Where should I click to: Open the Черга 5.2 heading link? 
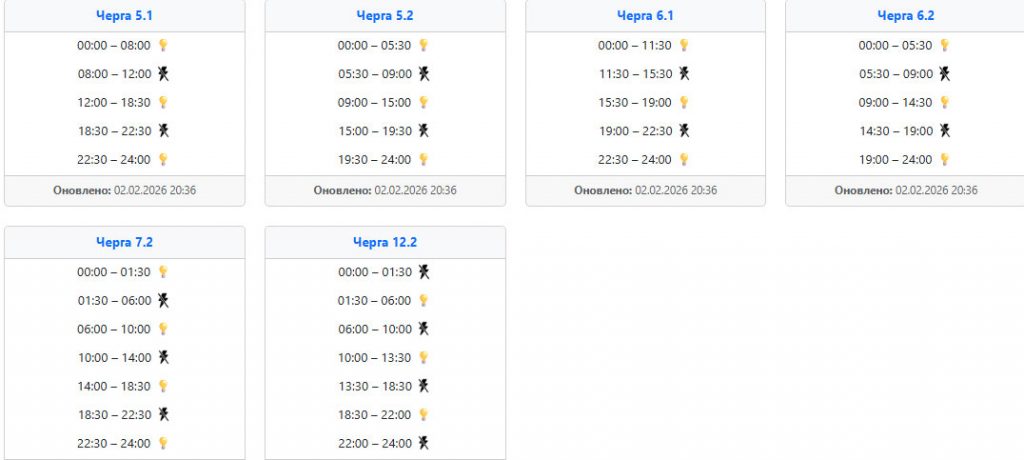385,15
